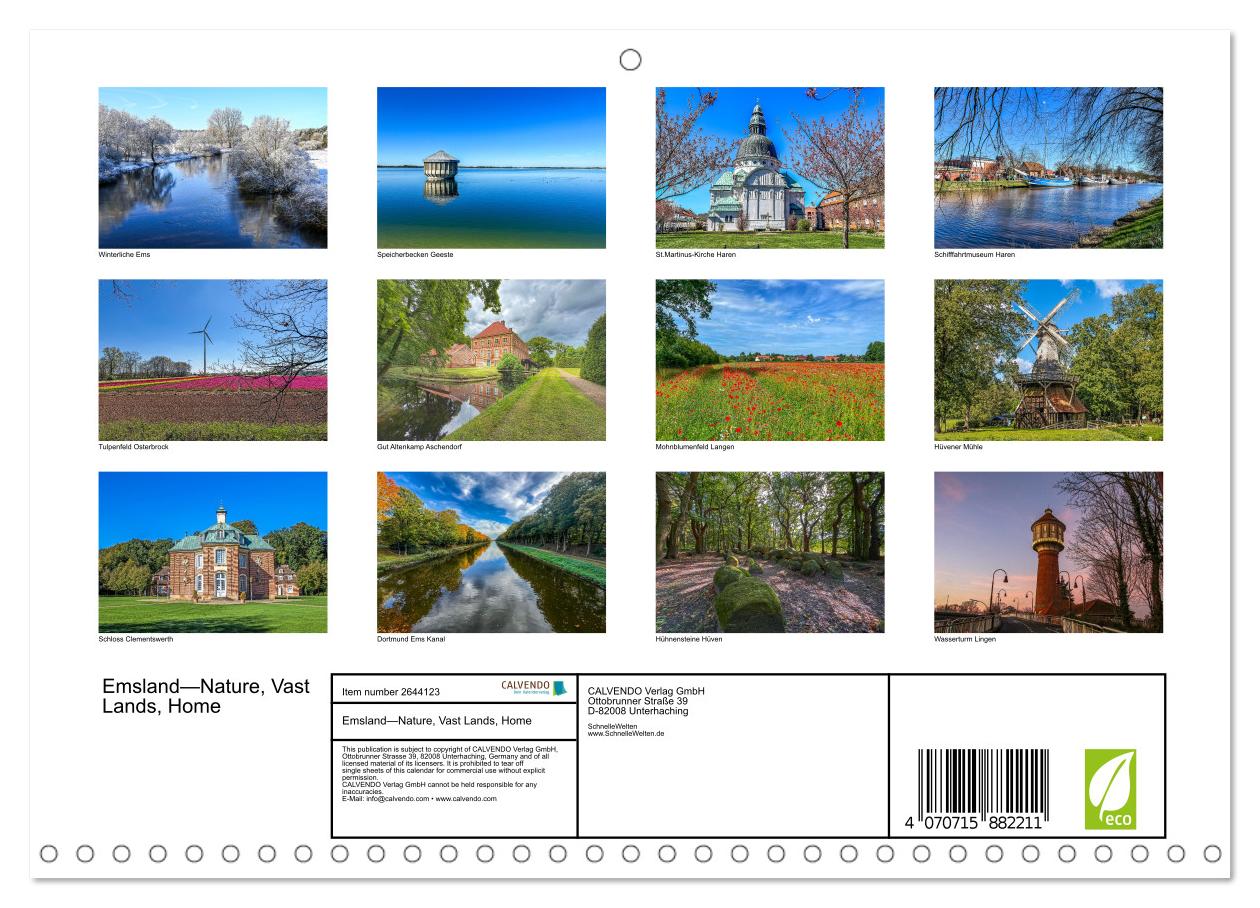Viewport: 1260px width, 908px height.
Task: Click the hanging hole at top center
Action: coord(630,60)
